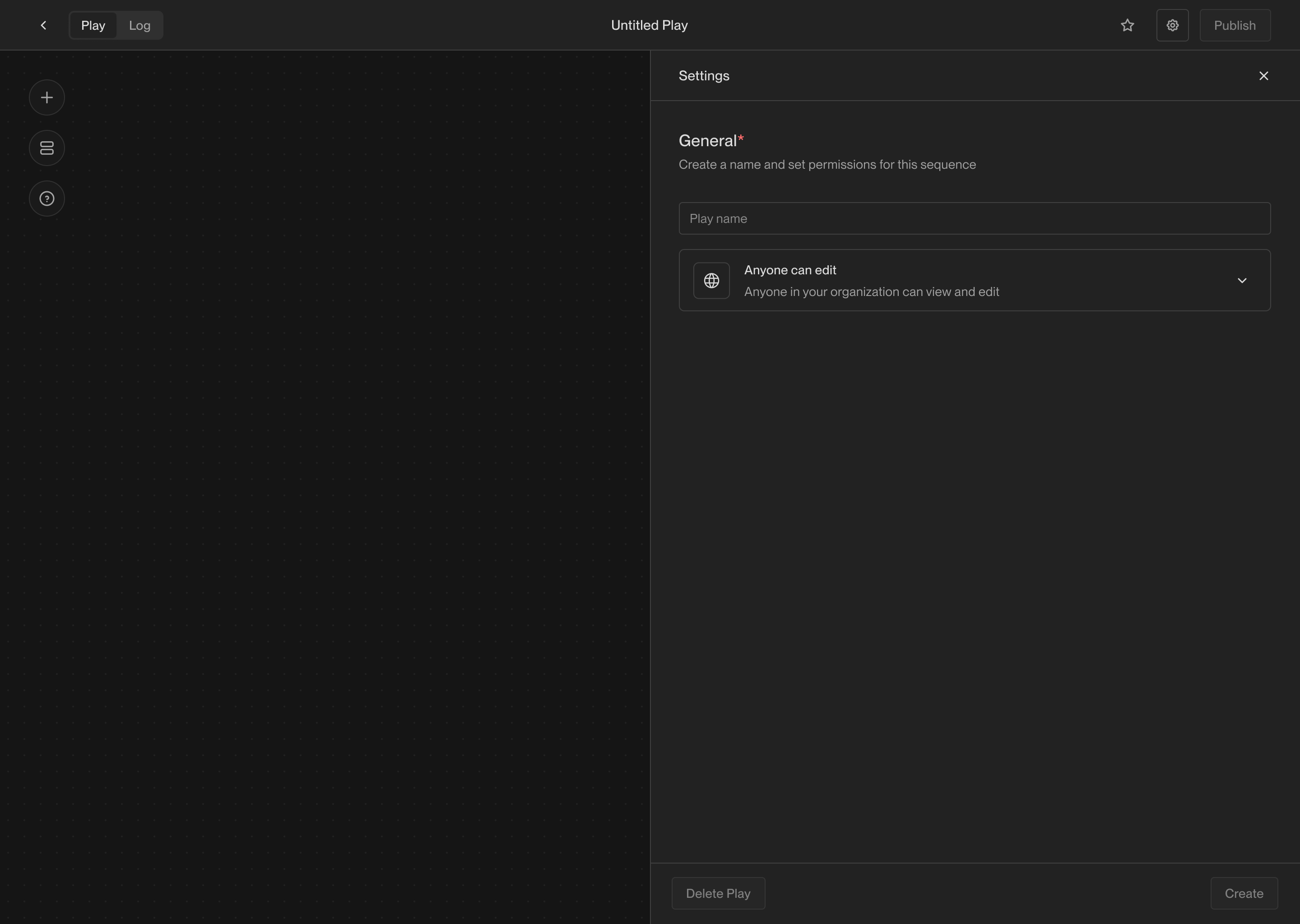The height and width of the screenshot is (924, 1300).
Task: Open the help question mark icon
Action: pos(46,199)
